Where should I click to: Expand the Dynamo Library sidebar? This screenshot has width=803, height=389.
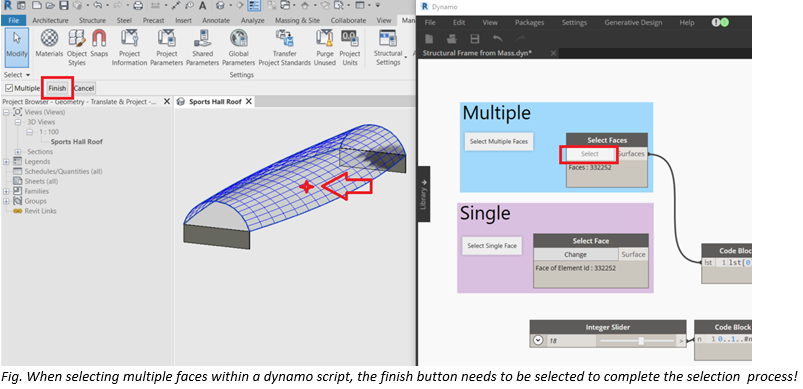(424, 193)
